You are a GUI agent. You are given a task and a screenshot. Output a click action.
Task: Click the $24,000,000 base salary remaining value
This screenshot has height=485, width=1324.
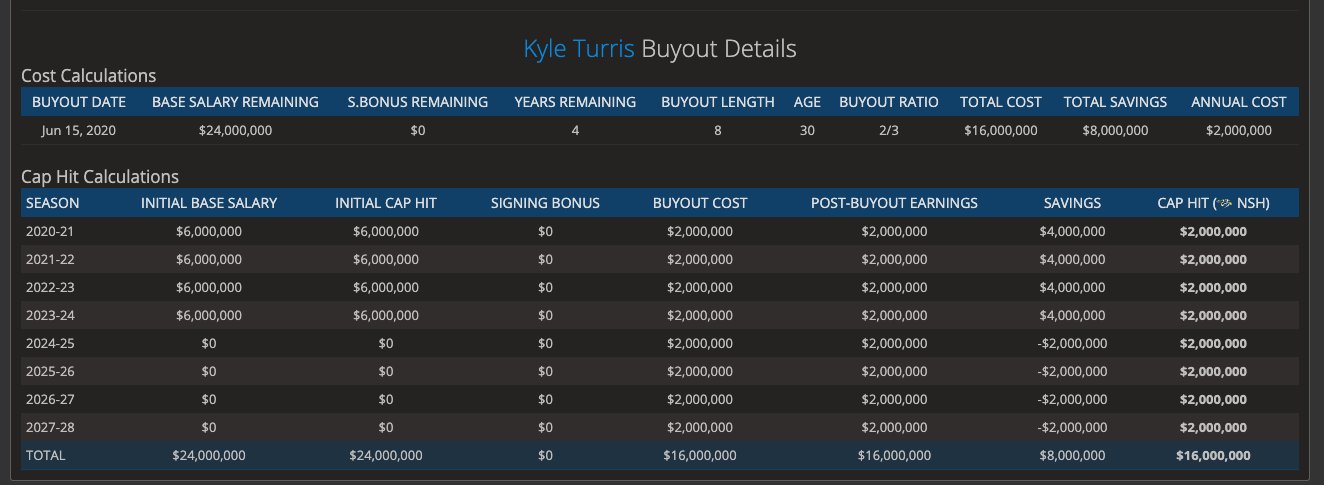(235, 131)
